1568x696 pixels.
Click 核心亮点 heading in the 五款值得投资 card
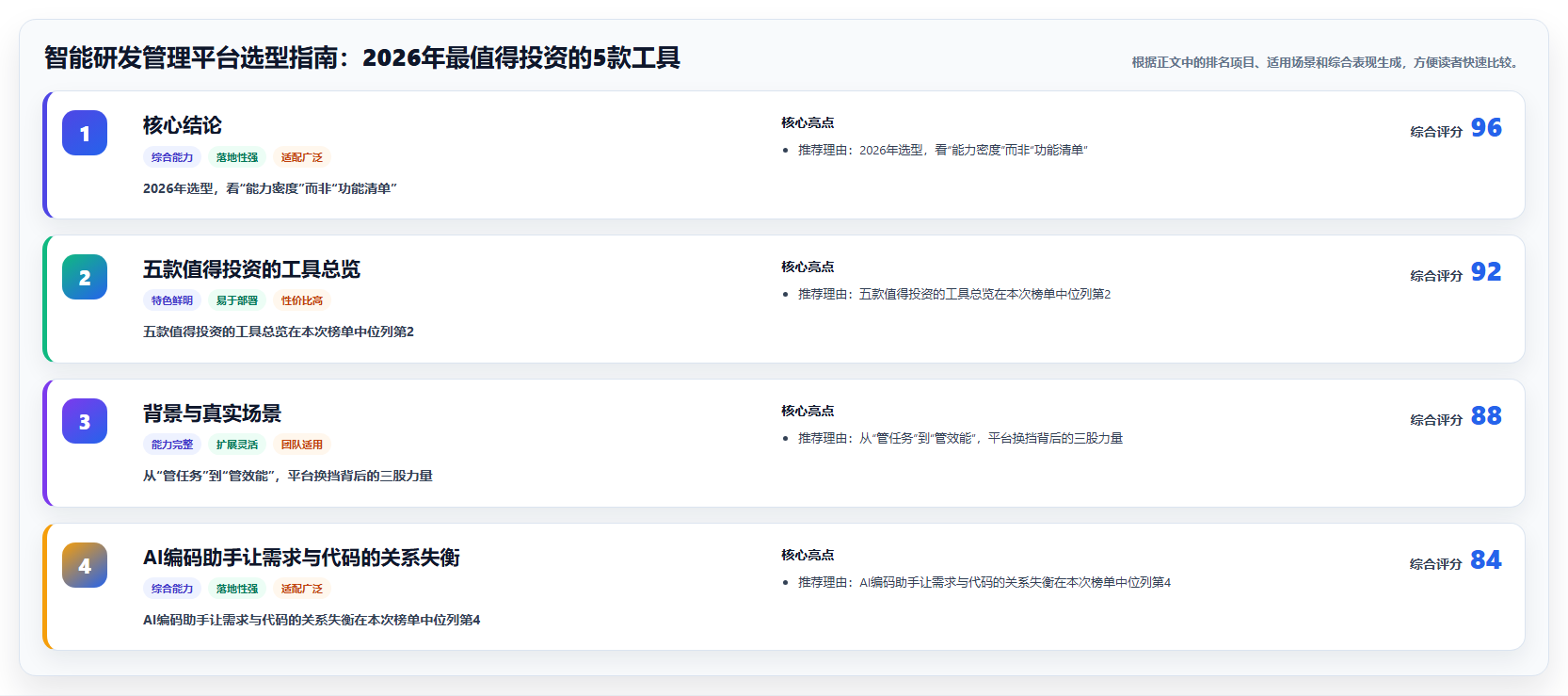[x=808, y=267]
